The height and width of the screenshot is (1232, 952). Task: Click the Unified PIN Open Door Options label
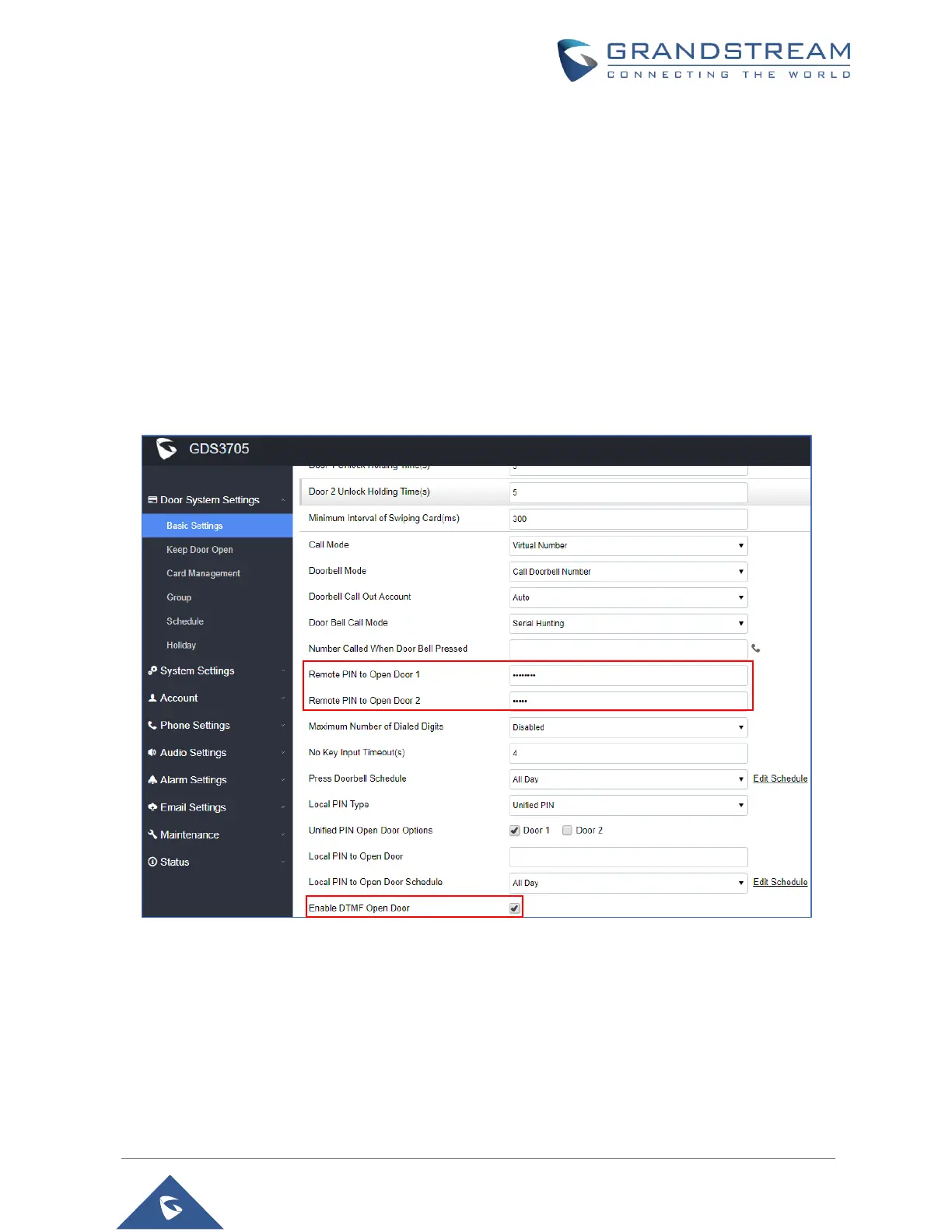click(370, 831)
